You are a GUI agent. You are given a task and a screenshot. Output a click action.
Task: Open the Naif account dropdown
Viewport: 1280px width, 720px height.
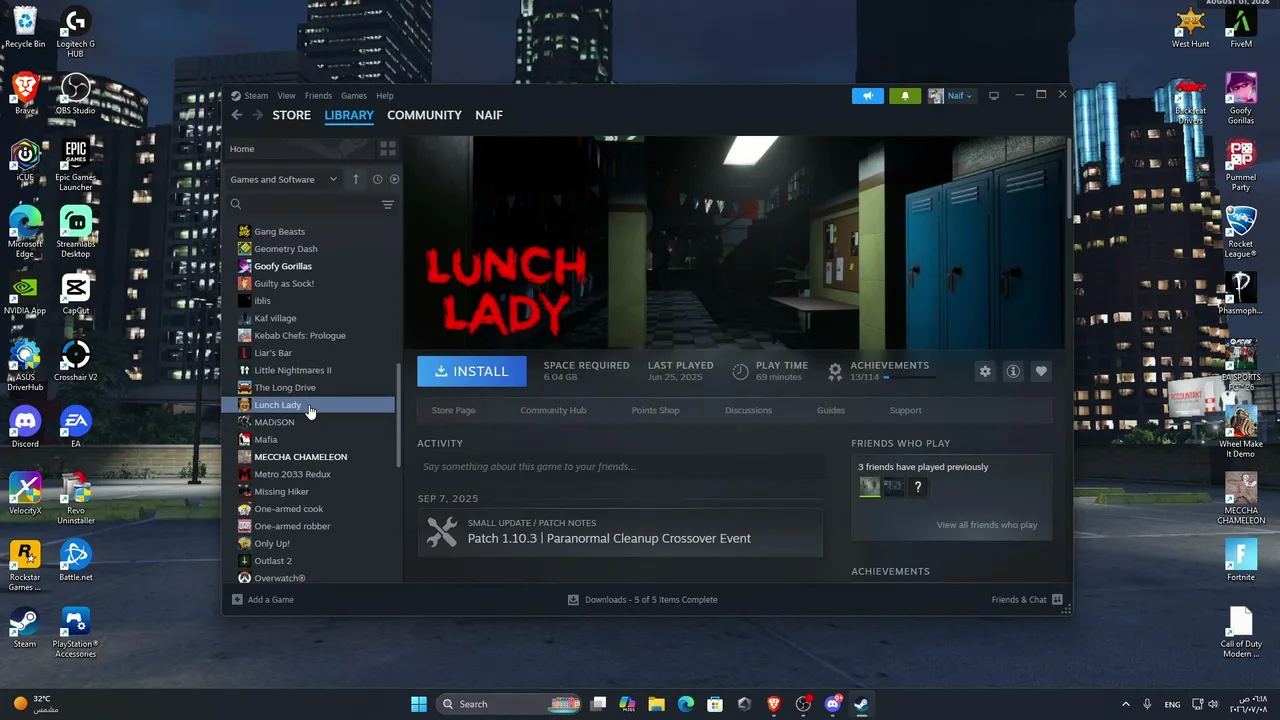pos(950,96)
